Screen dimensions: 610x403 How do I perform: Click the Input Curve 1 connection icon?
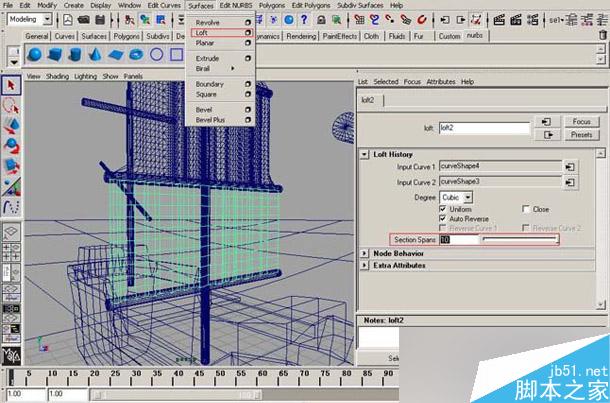point(570,167)
